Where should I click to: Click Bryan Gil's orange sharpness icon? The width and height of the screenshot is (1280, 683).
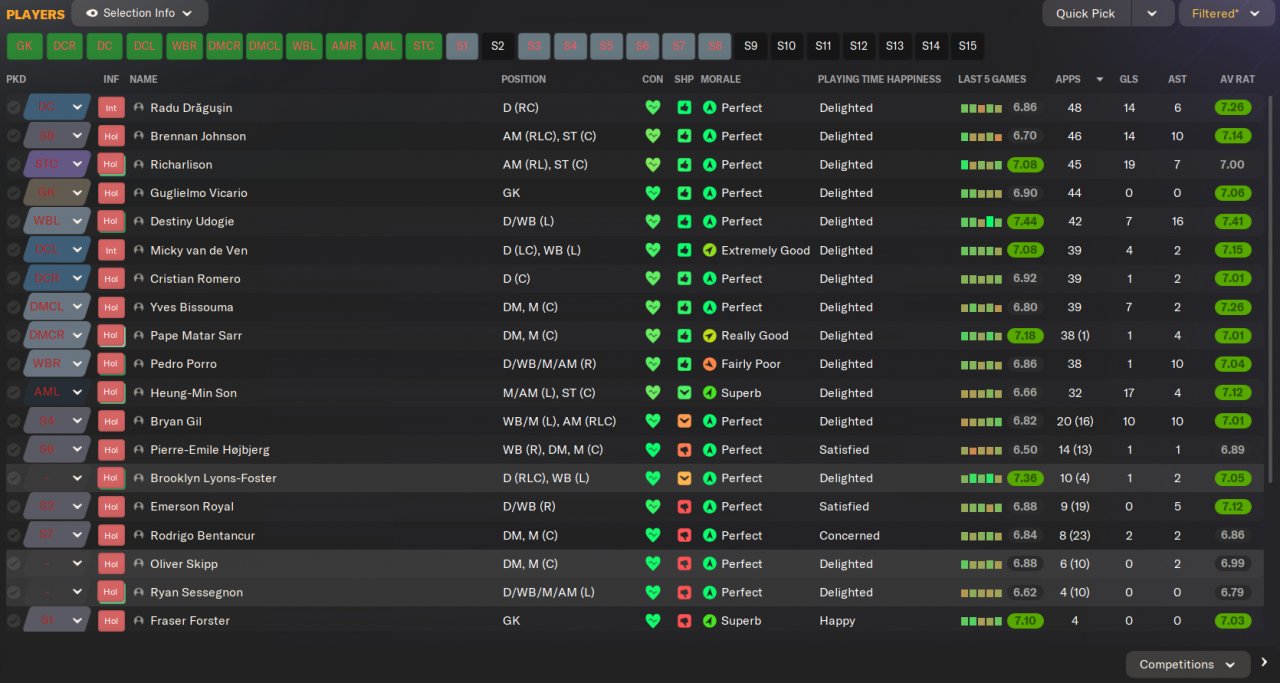684,421
